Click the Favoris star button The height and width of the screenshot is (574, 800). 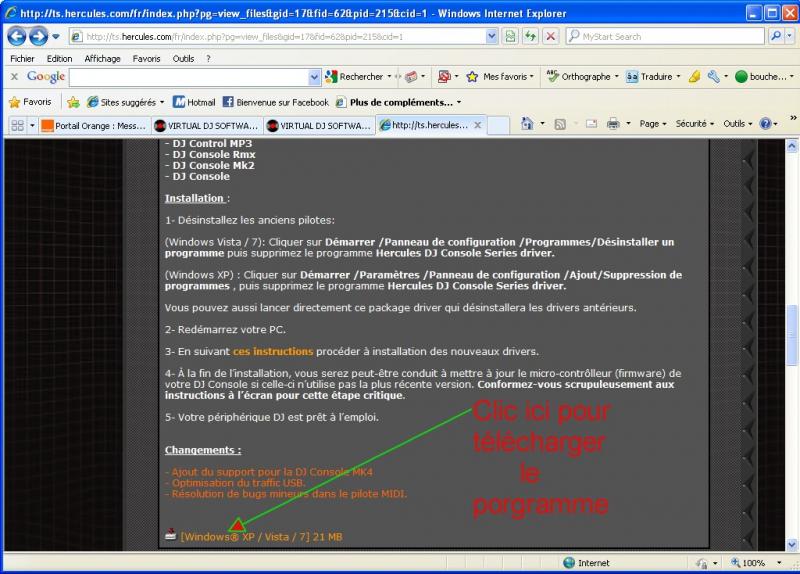[30, 102]
